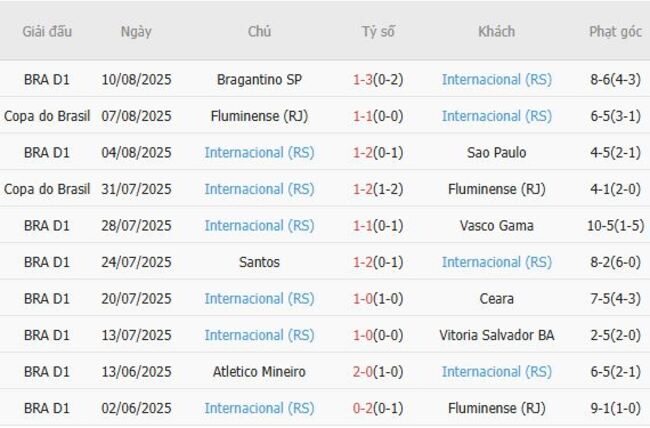This screenshot has width=650, height=428.
Task: Click the Phạt góc column header
Action: tap(615, 32)
